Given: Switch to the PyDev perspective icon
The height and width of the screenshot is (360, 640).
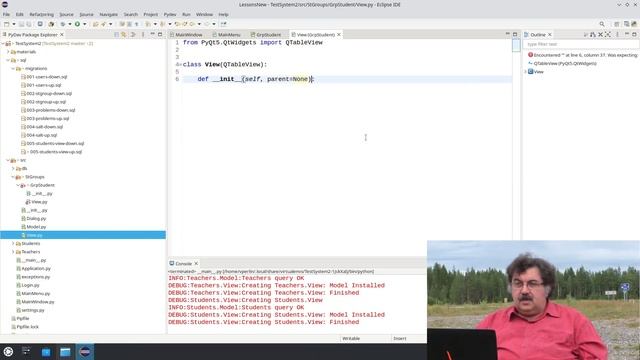Looking at the screenshot, I should [x=634, y=24].
